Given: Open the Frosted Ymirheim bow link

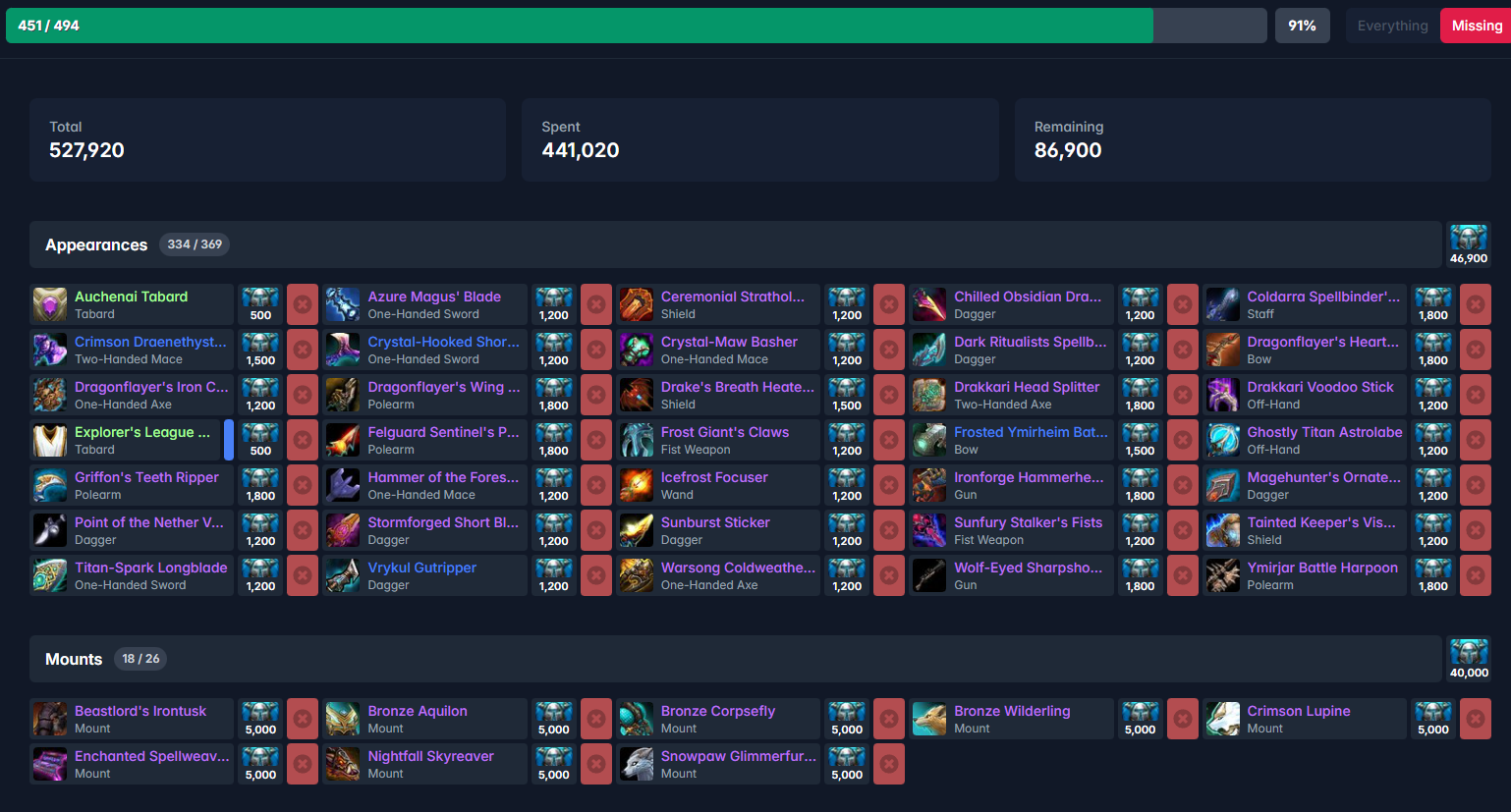Looking at the screenshot, I should tap(1031, 432).
